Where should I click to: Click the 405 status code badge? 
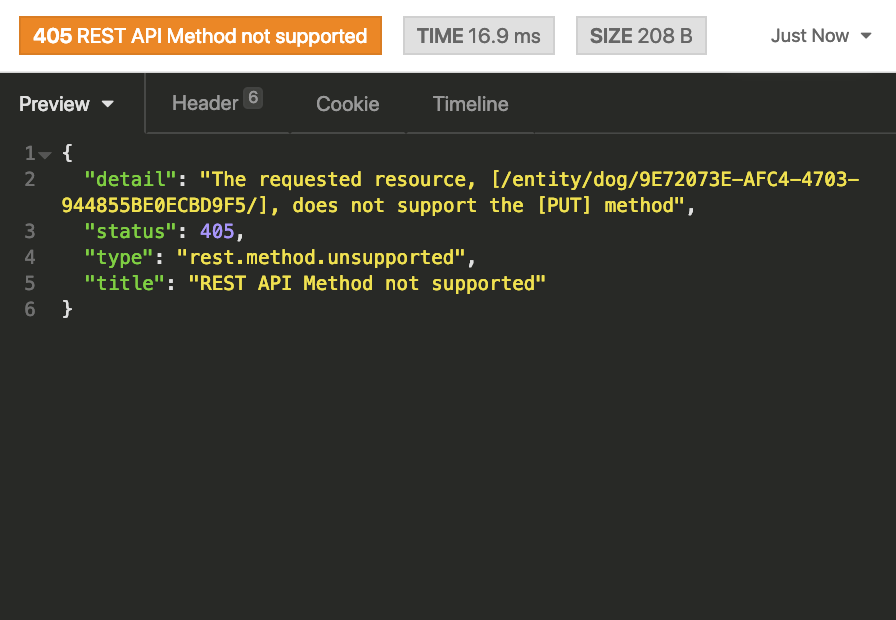click(200, 36)
